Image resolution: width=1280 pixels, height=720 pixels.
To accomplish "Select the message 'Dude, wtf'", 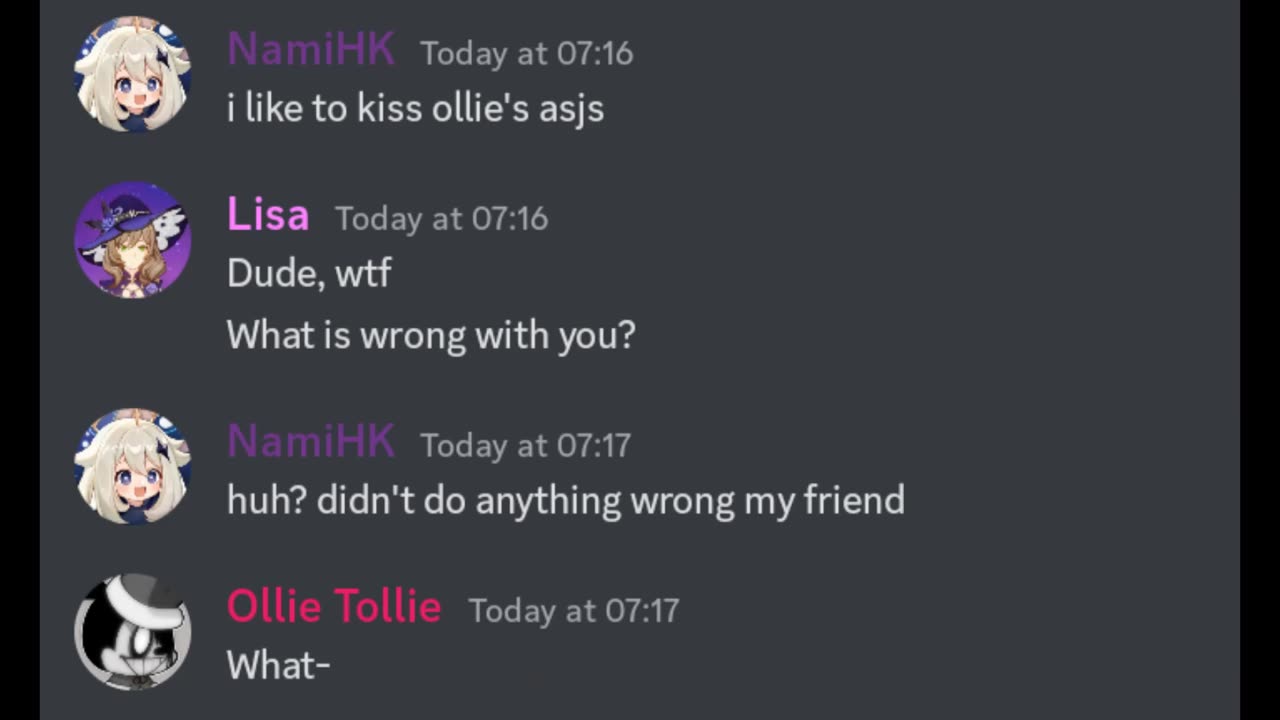I will (x=309, y=273).
